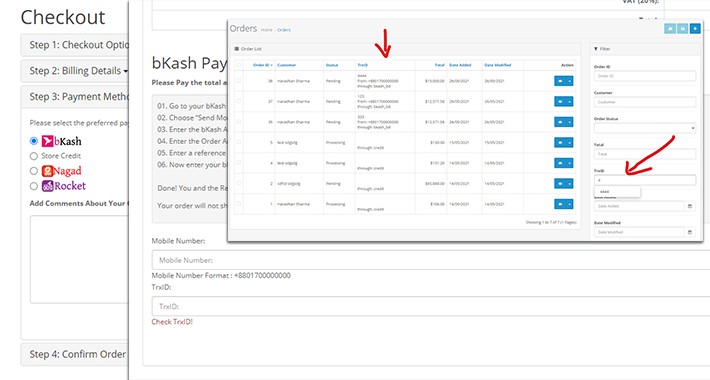Open the action dropdown arrow for order 4
The width and height of the screenshot is (710, 380).
[x=570, y=163]
